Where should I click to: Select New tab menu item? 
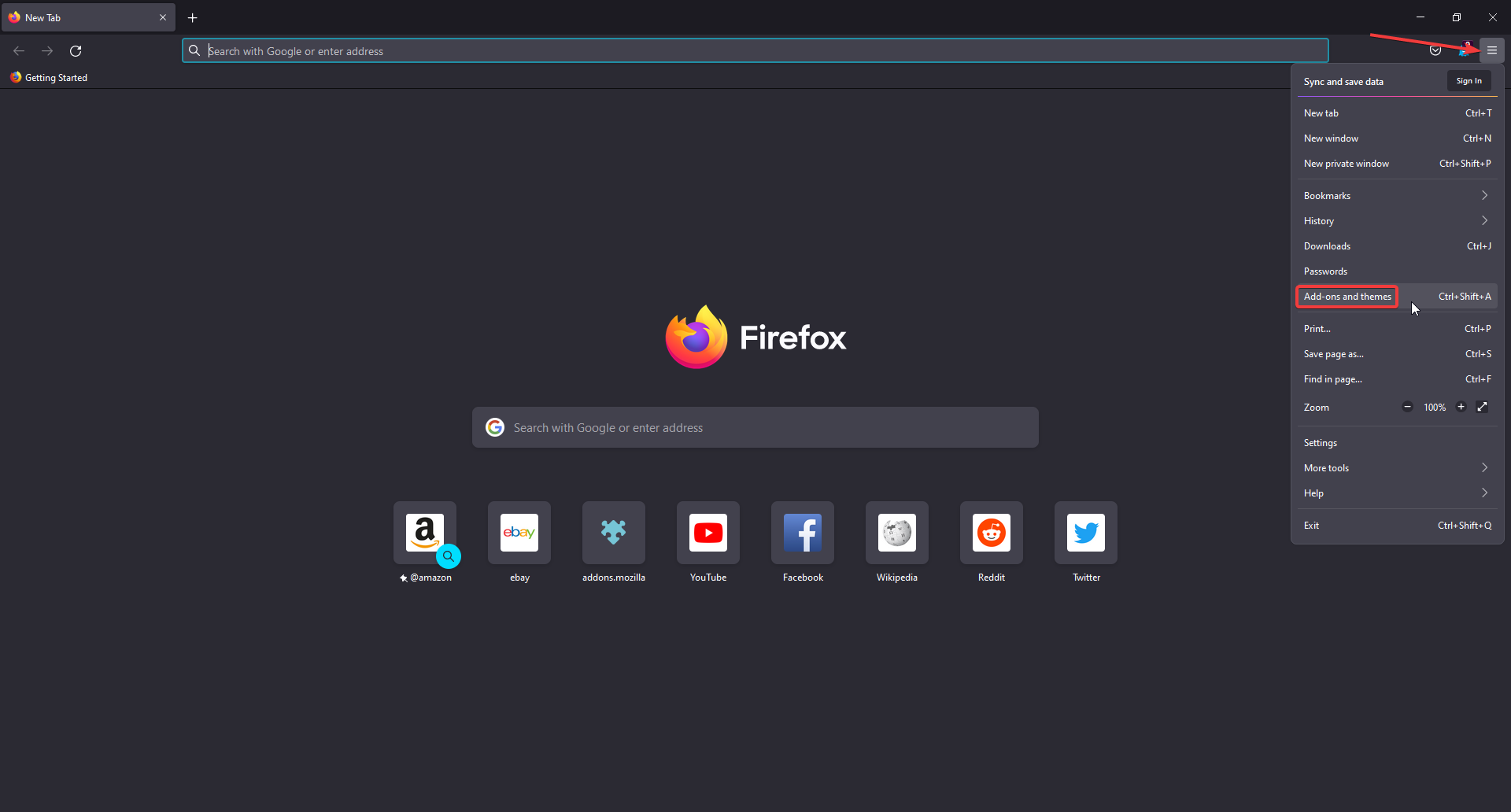pyautogui.click(x=1397, y=113)
